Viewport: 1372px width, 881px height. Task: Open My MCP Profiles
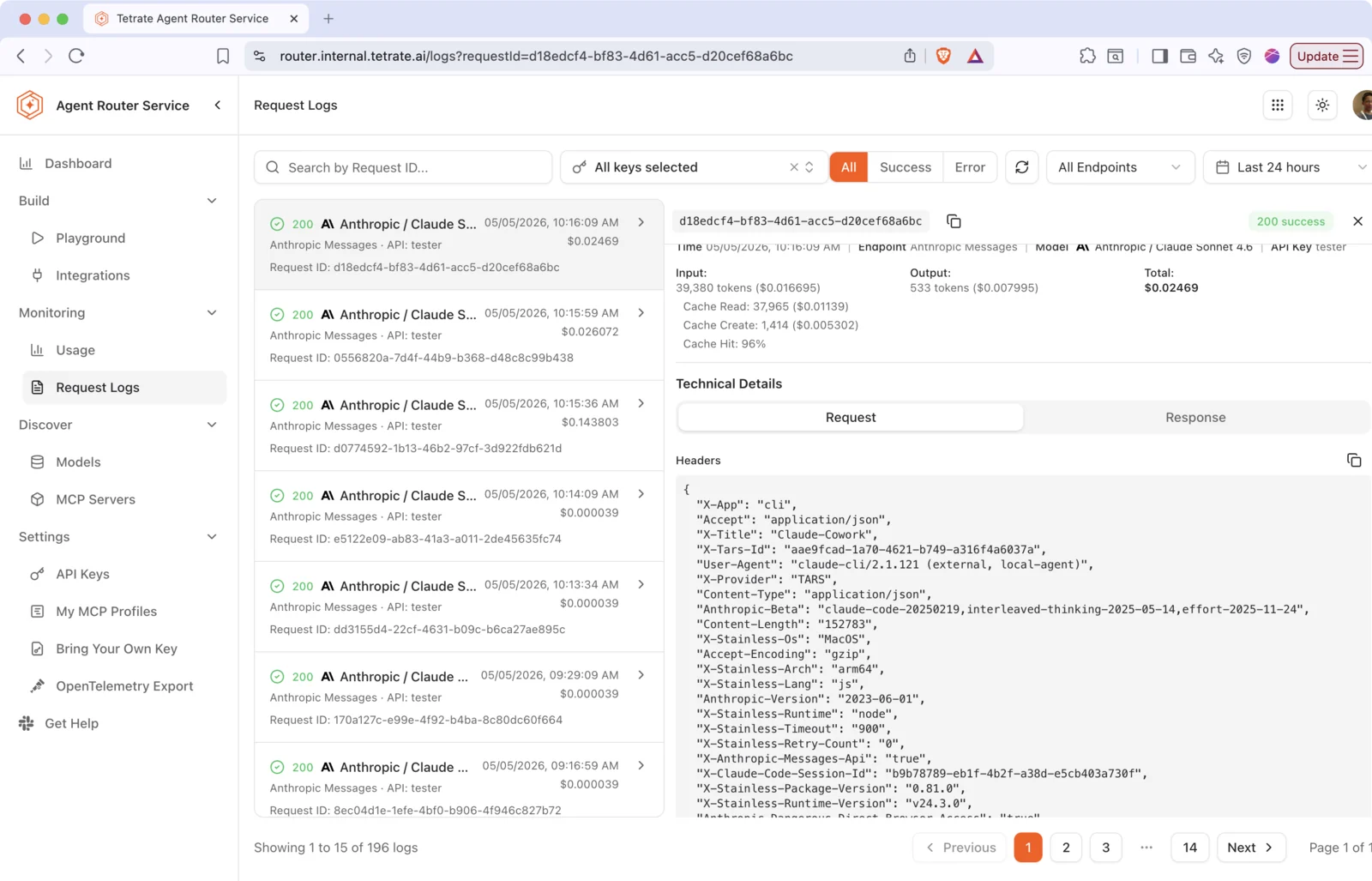(x=106, y=612)
